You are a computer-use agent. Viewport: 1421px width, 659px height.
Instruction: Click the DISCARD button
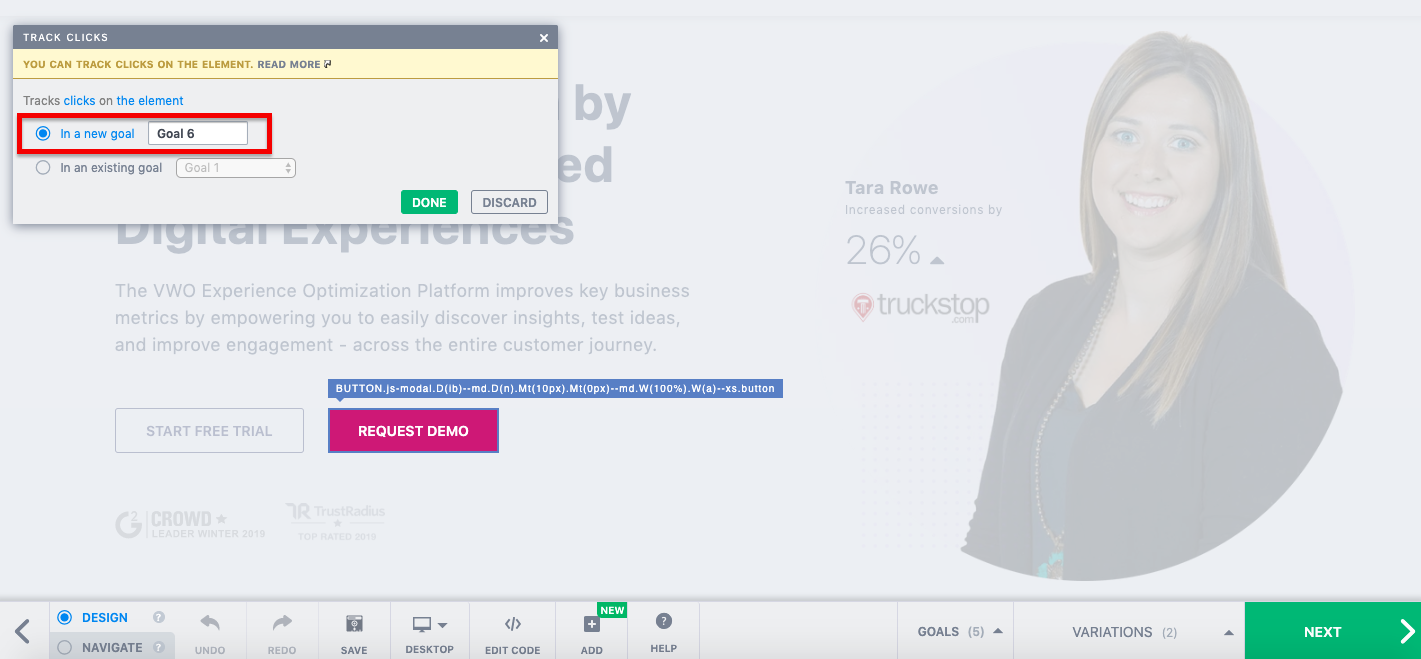click(509, 202)
